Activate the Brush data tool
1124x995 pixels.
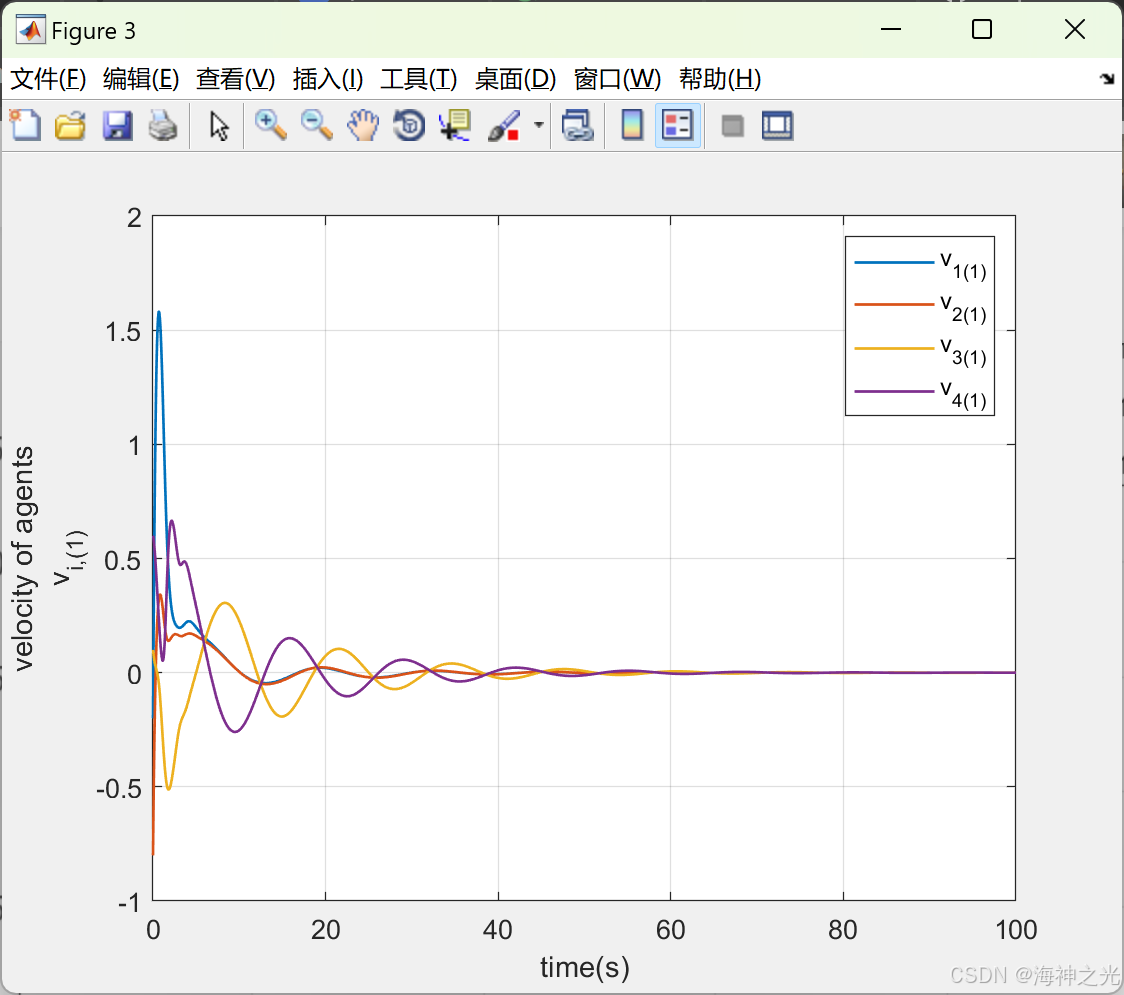point(504,125)
